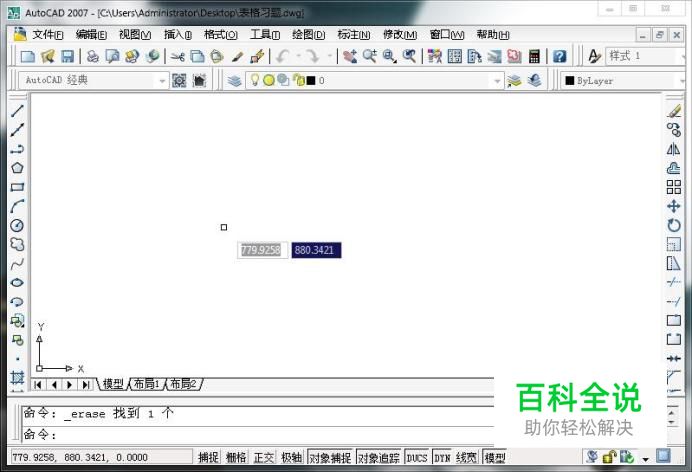692x472 pixels.
Task: Click the Extend tool
Action: pos(673,302)
